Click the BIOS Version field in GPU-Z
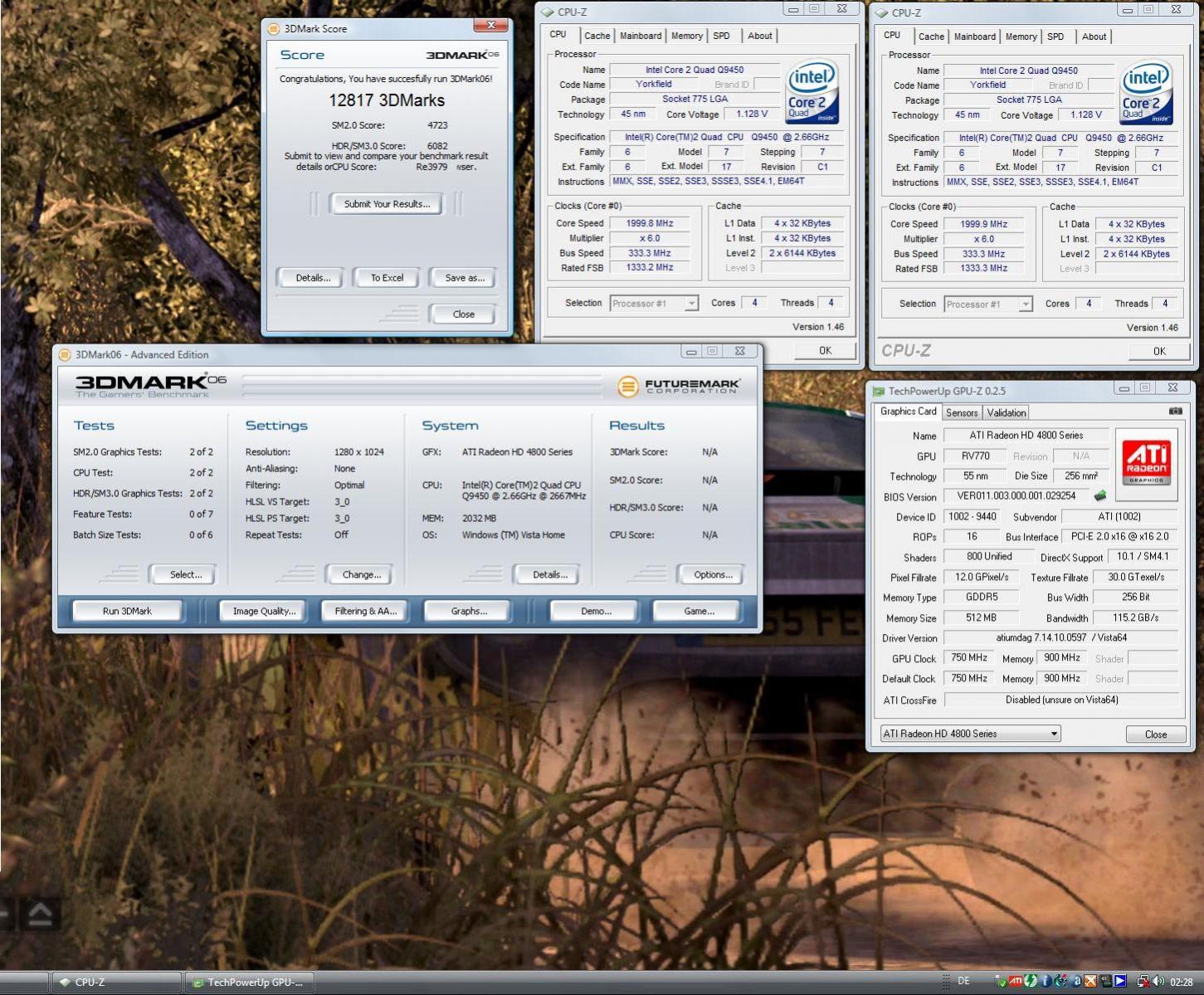The height and width of the screenshot is (995, 1204). point(1016,495)
